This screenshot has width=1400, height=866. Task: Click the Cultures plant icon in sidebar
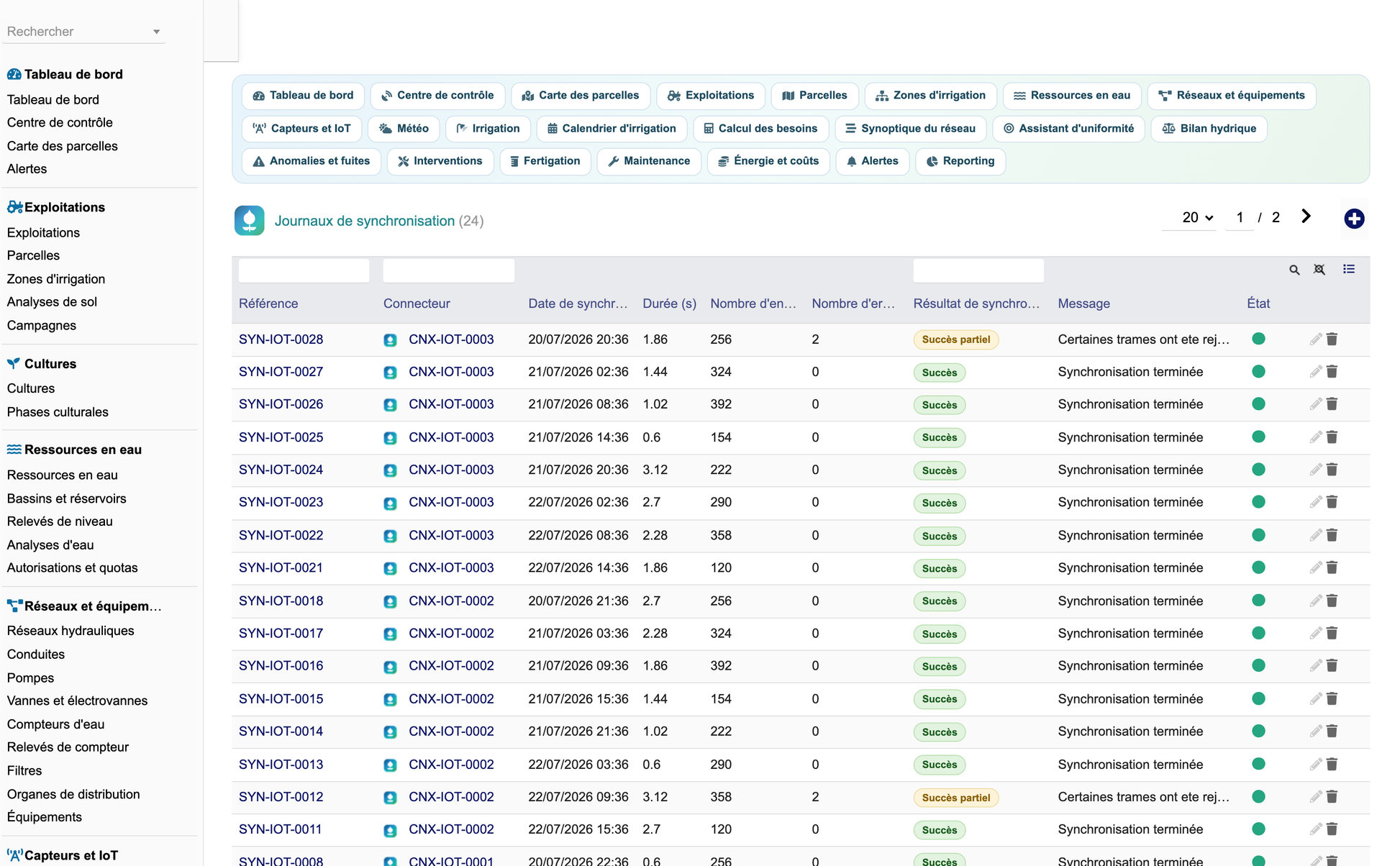[14, 364]
